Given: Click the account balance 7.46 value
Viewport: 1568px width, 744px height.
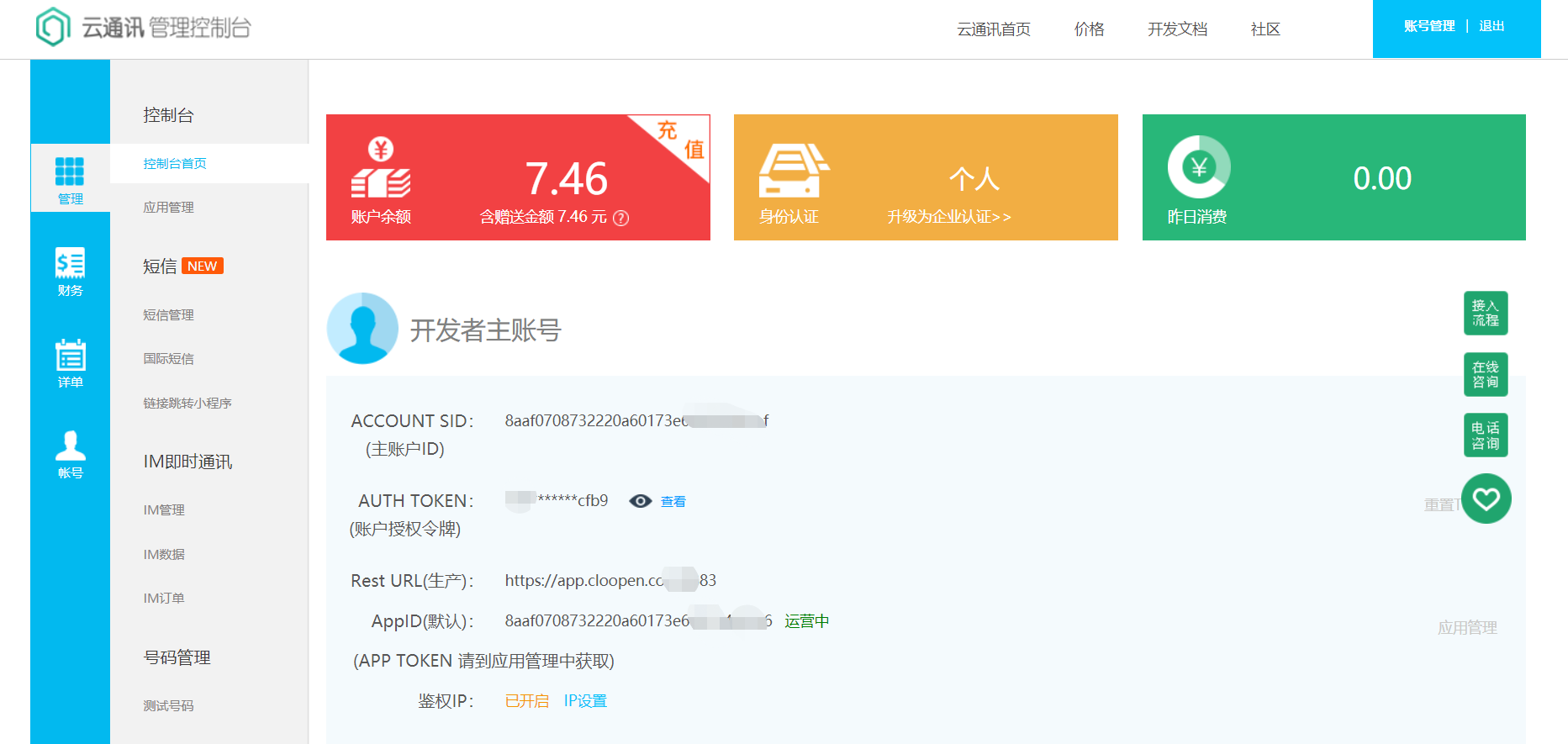Looking at the screenshot, I should pos(567,178).
